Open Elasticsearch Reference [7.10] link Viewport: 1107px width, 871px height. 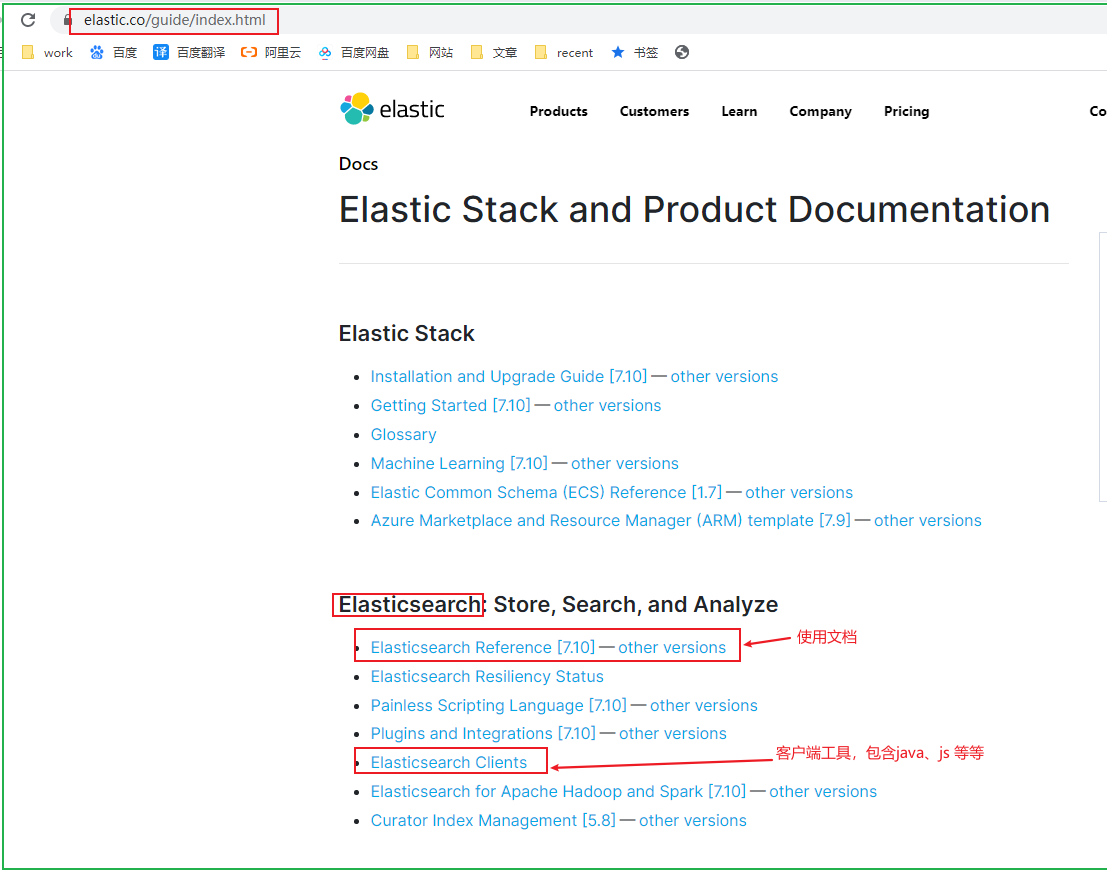pyautogui.click(x=482, y=647)
